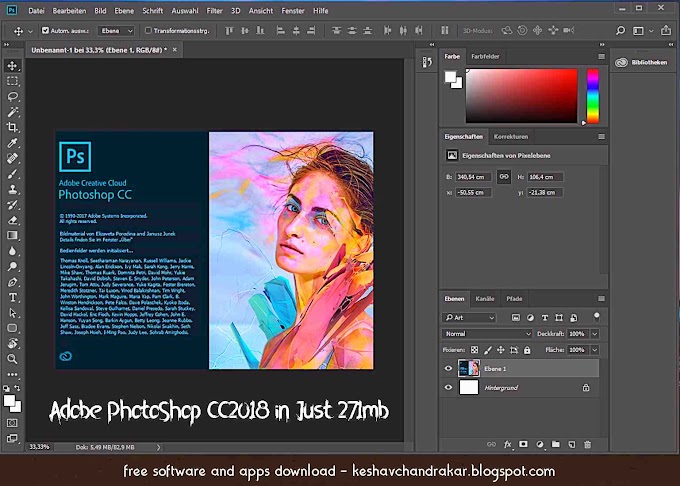Select the Zoom tool

12,359
